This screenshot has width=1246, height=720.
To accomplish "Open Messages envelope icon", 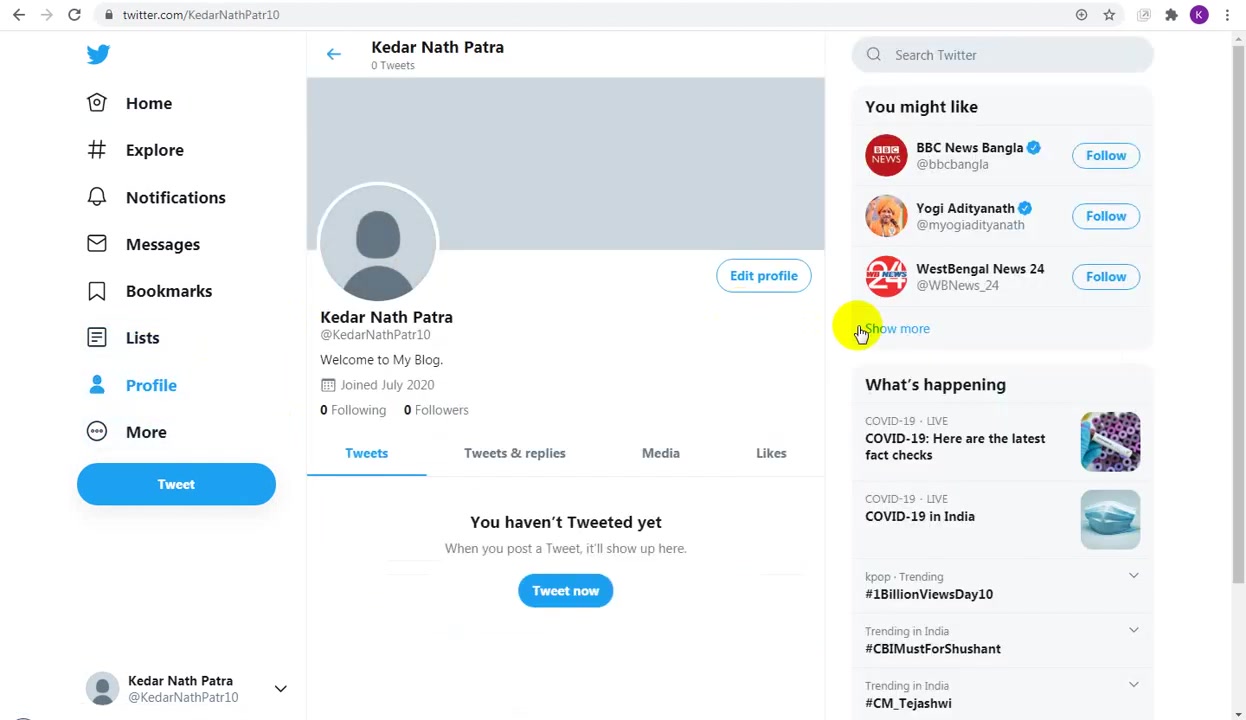I will click(x=97, y=244).
